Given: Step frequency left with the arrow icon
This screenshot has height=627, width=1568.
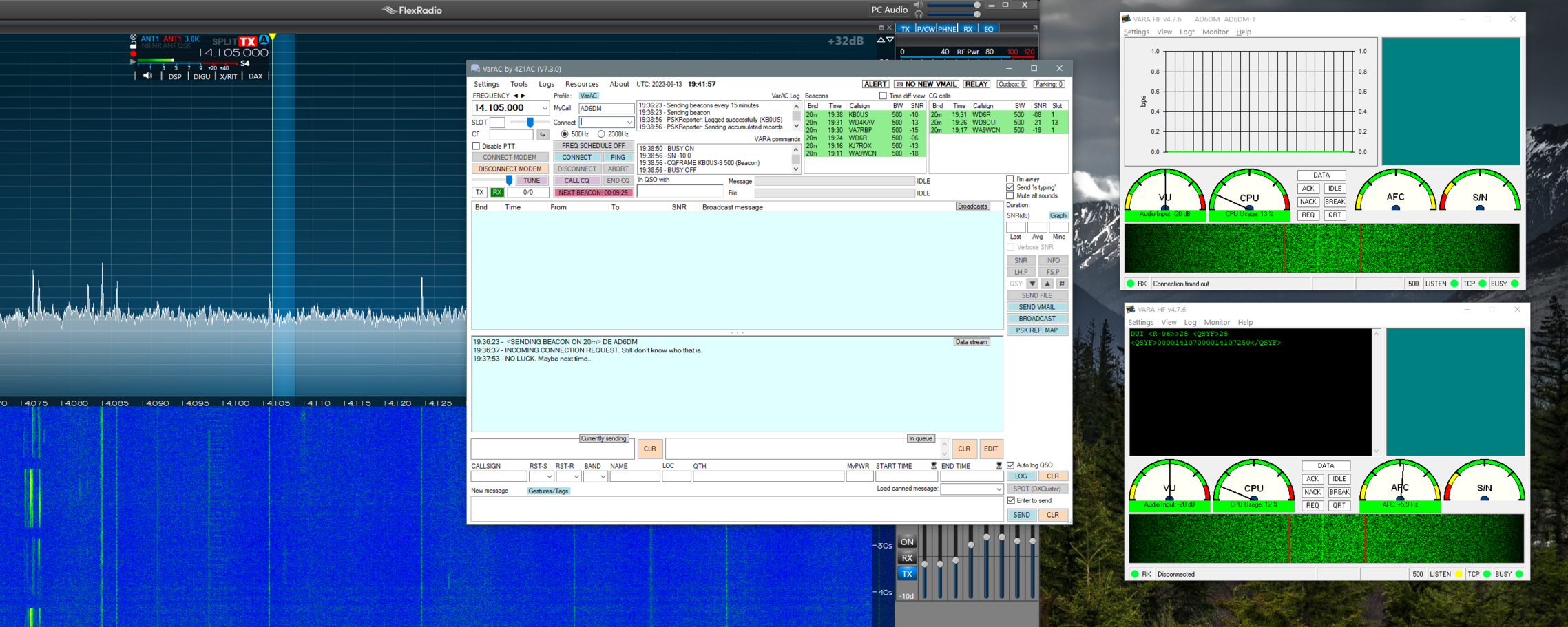Looking at the screenshot, I should [515, 96].
